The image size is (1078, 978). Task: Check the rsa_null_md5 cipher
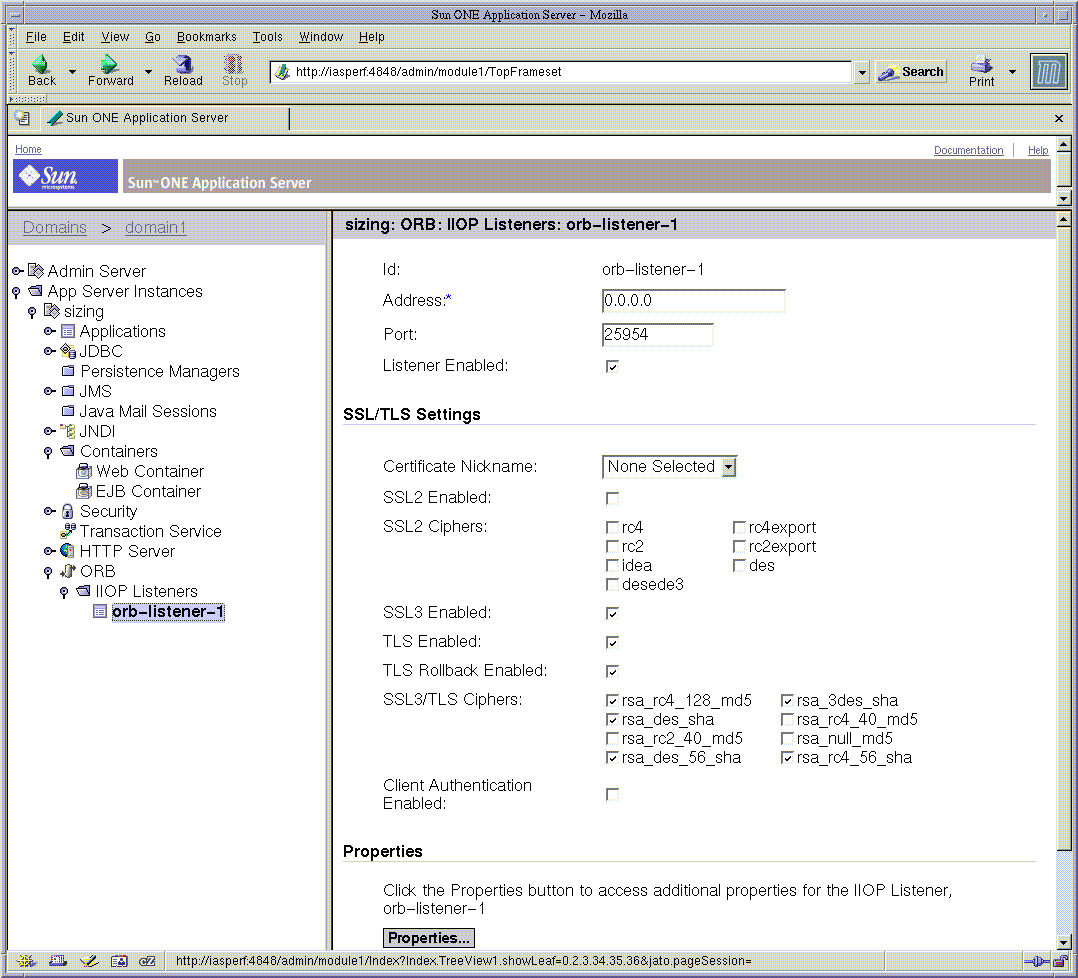[787, 738]
